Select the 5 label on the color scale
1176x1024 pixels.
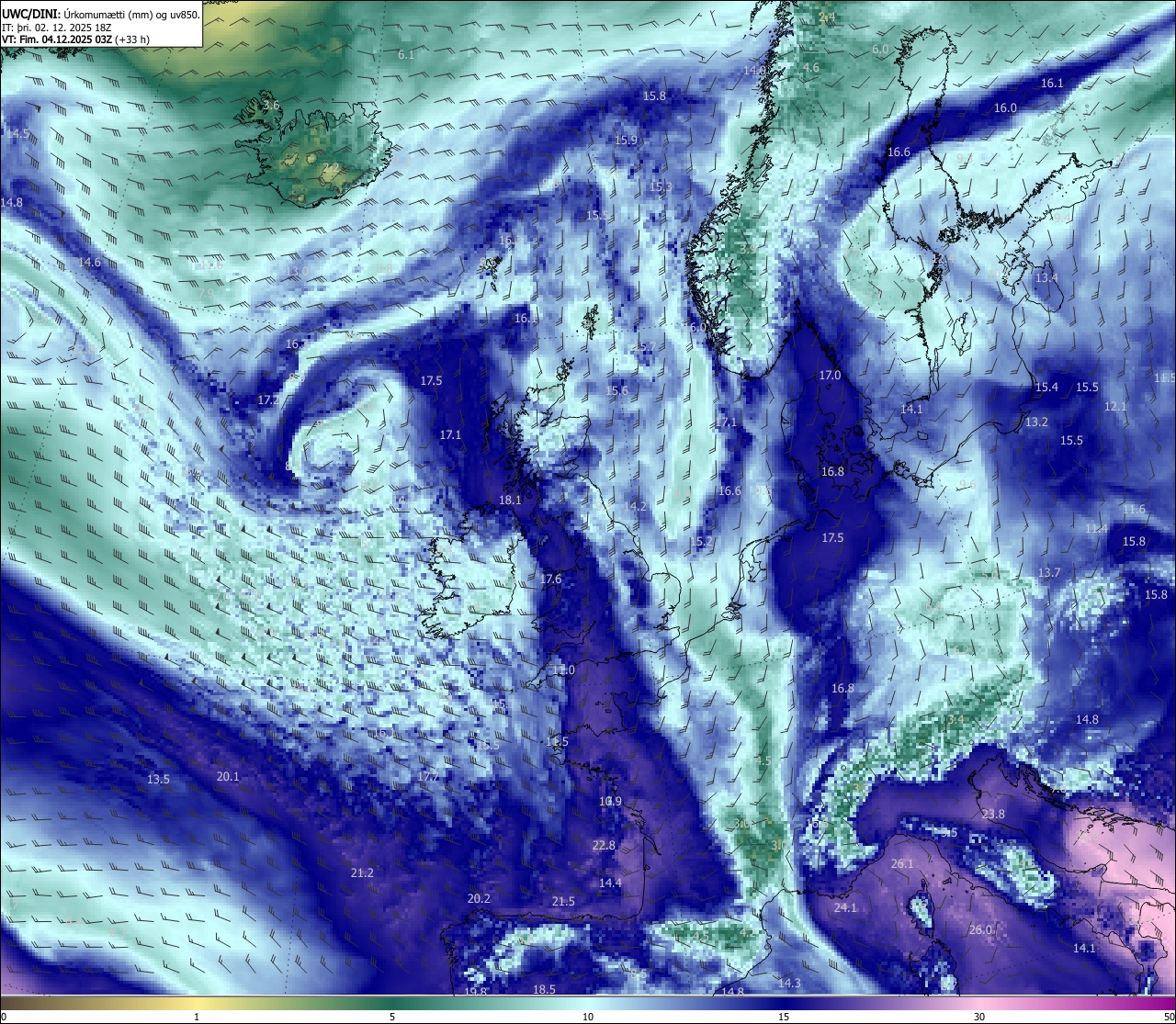[x=392, y=1017]
